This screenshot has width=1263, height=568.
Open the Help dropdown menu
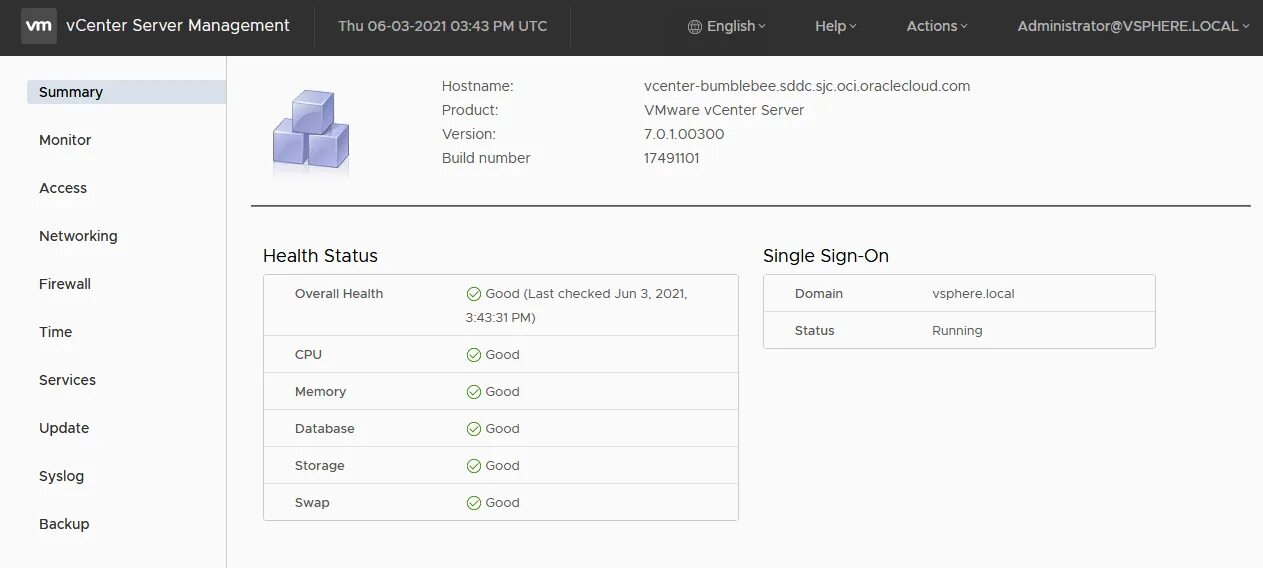[x=835, y=26]
